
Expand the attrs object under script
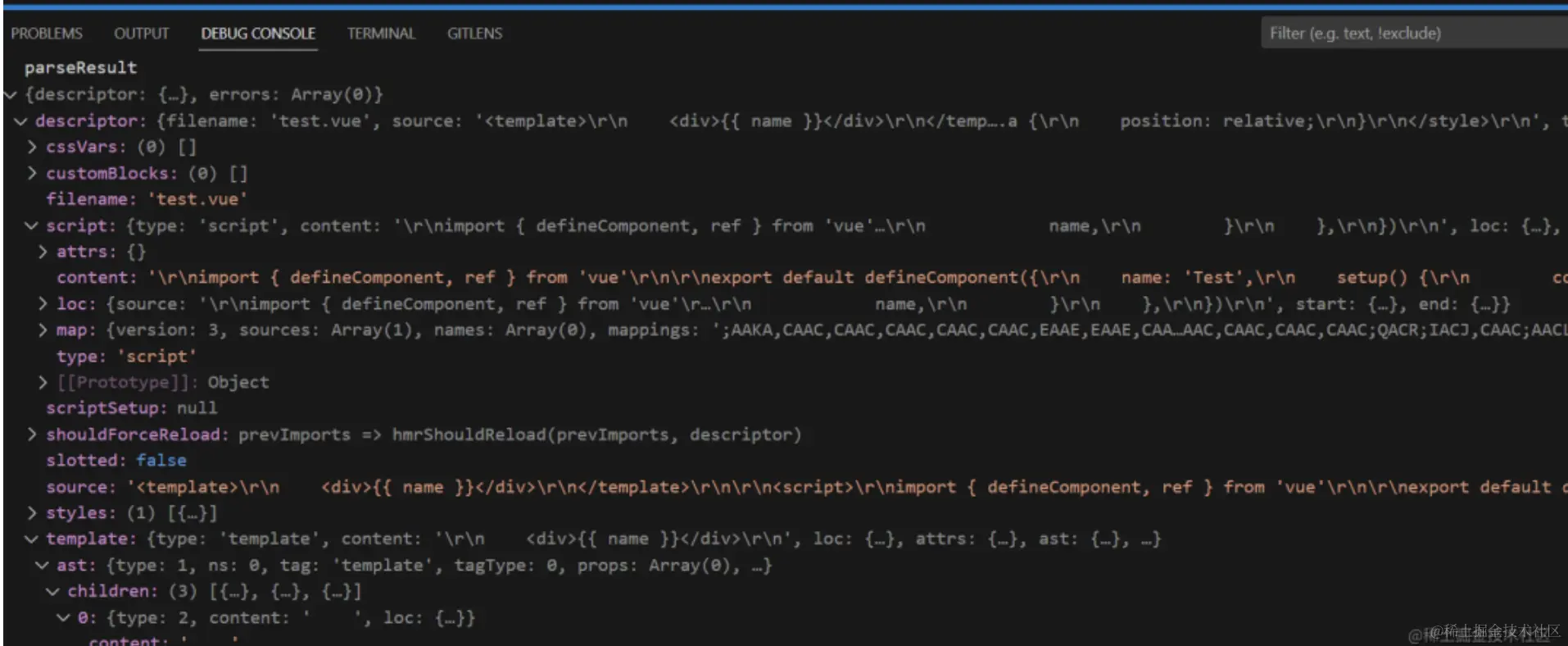point(43,252)
